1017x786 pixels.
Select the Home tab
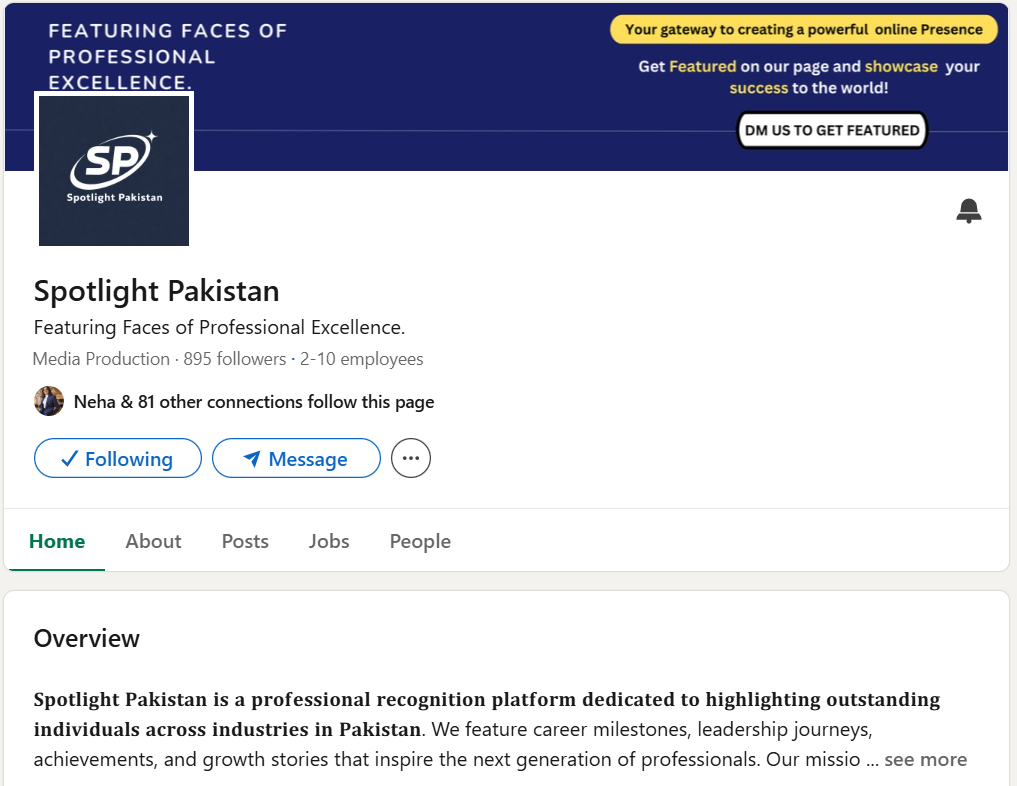pyautogui.click(x=57, y=541)
